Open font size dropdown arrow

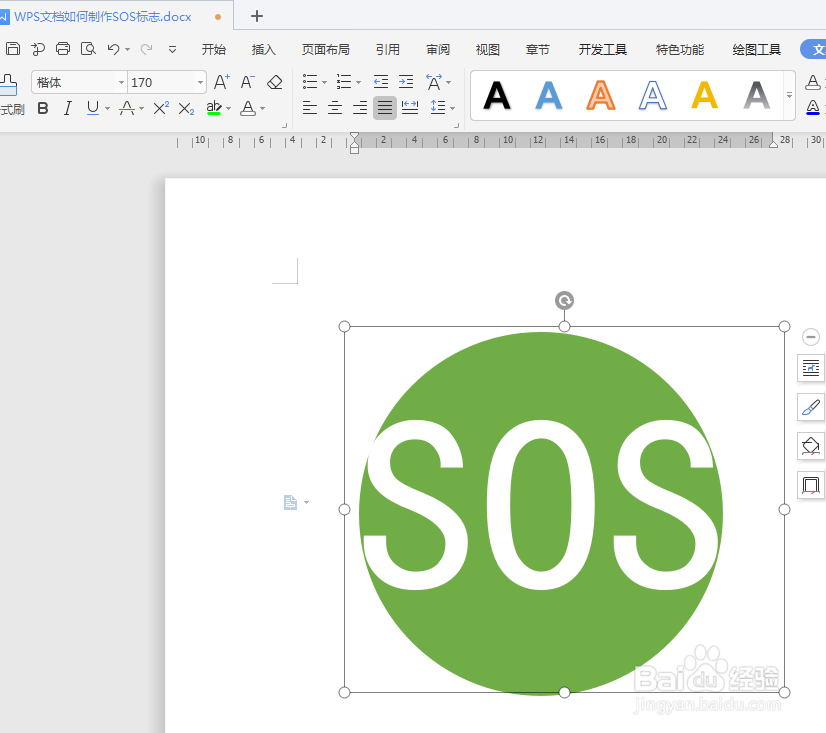coord(200,82)
